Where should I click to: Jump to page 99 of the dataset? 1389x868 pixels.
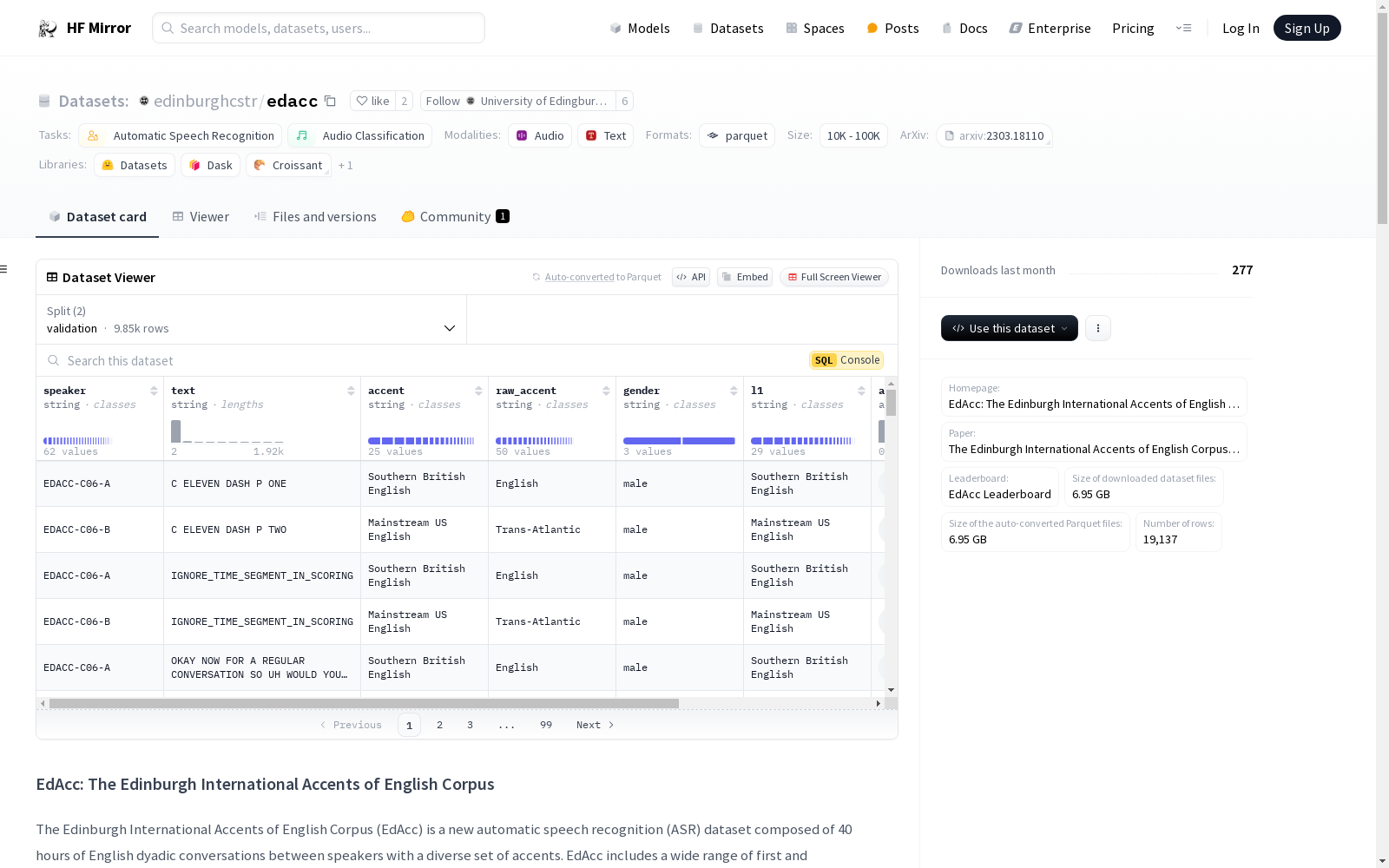tap(546, 725)
